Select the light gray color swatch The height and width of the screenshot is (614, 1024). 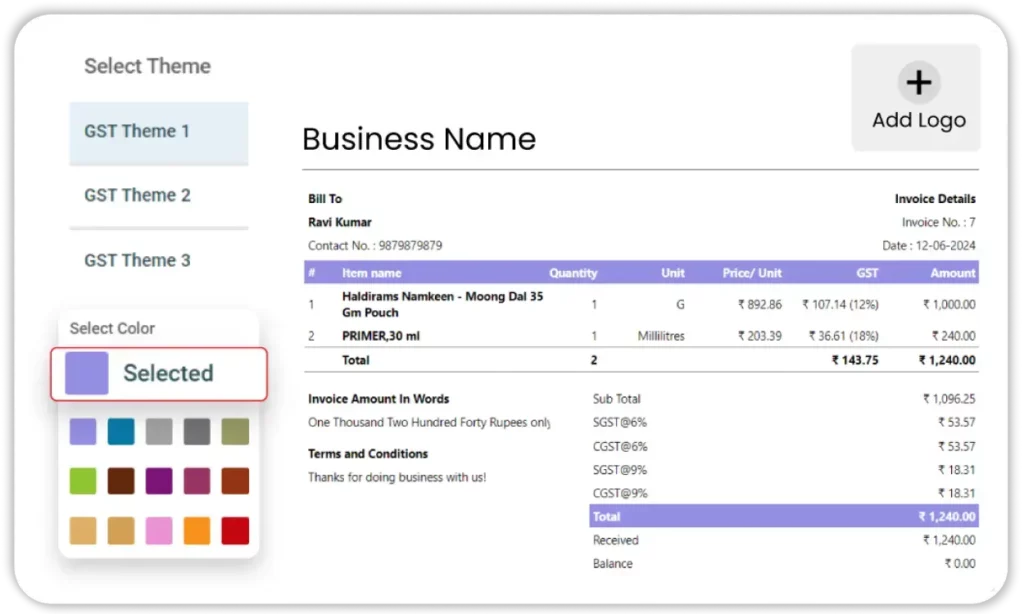pos(159,431)
